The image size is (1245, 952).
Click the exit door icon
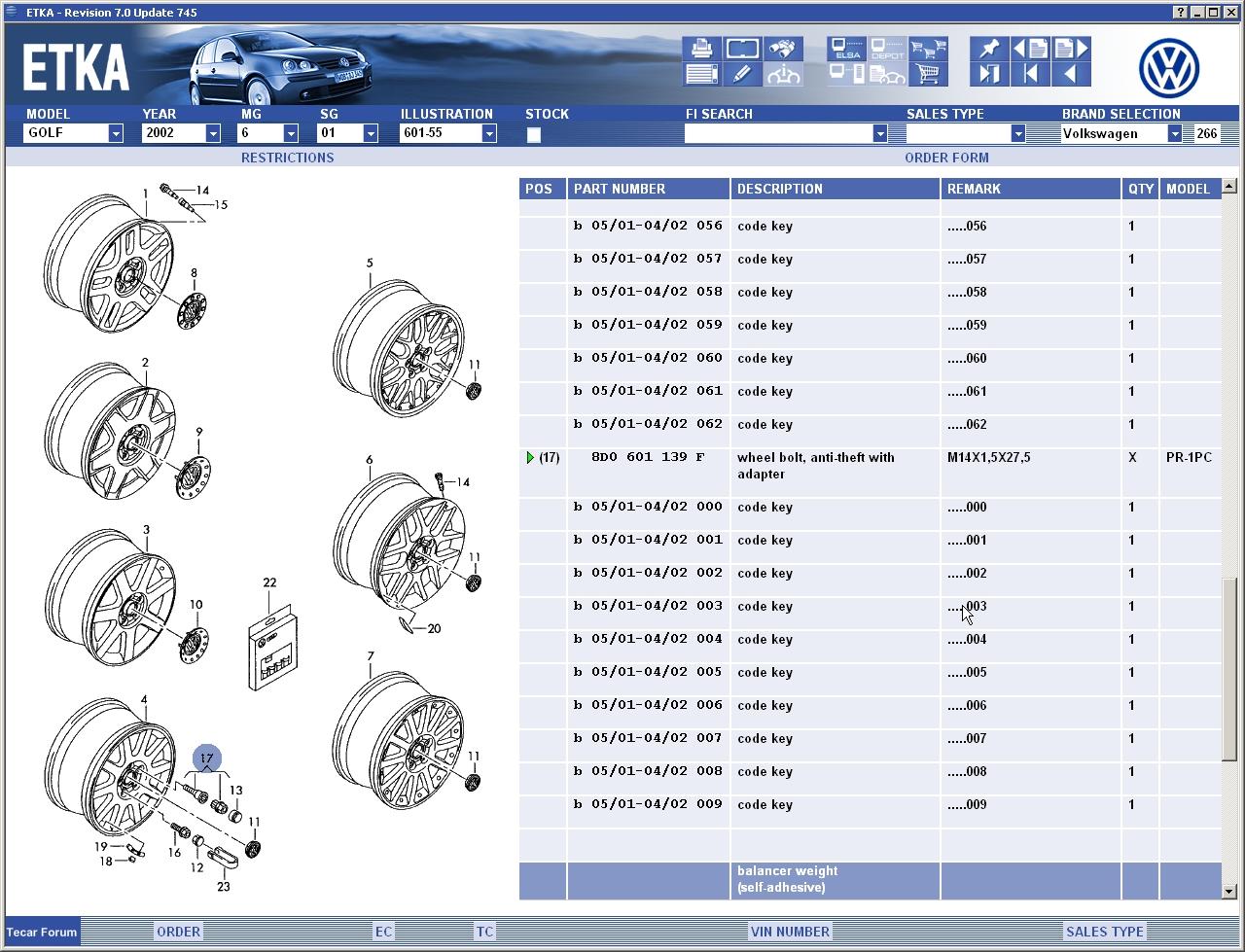click(x=989, y=74)
